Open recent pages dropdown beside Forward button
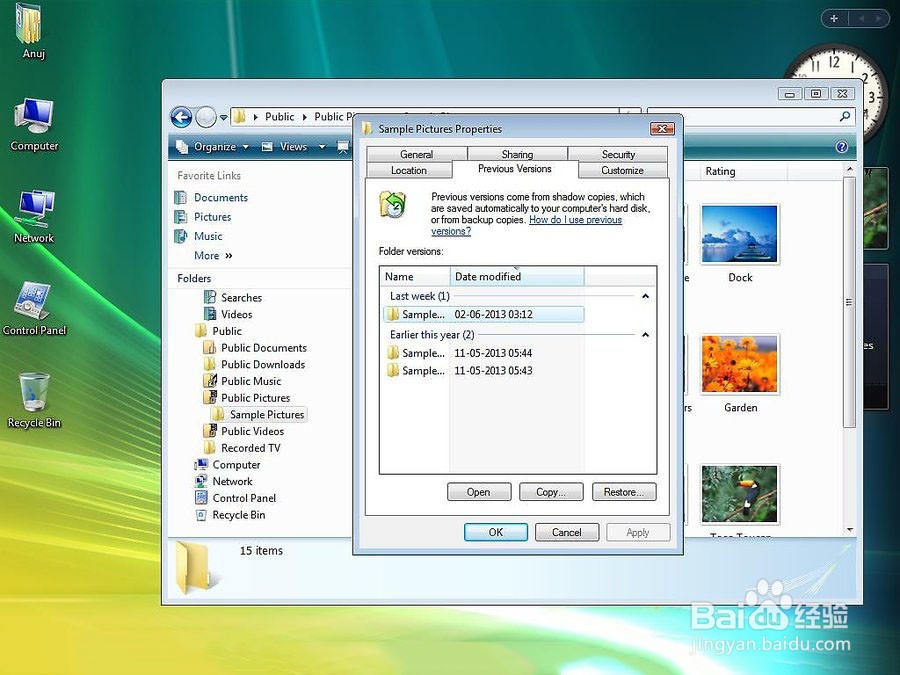 (223, 118)
